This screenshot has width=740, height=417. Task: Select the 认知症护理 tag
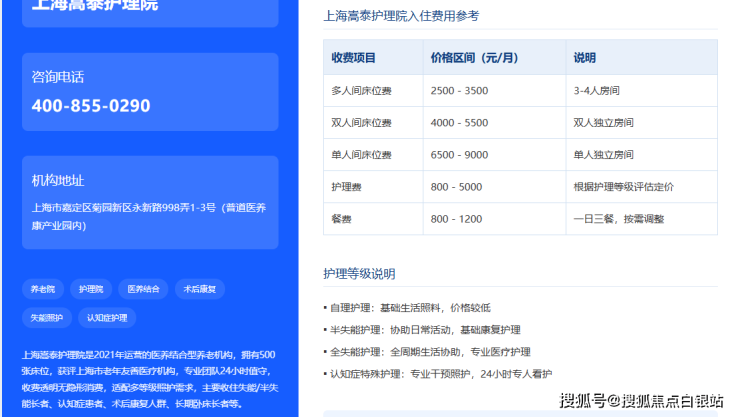[x=107, y=318]
